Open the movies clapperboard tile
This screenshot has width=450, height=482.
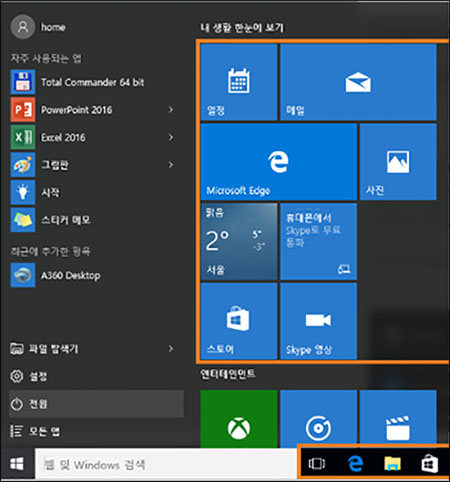point(398,419)
